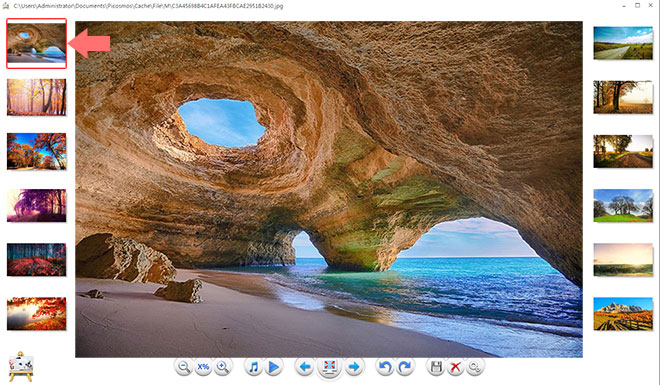
Task: Click the X% zoom percentage button
Action: [203, 367]
